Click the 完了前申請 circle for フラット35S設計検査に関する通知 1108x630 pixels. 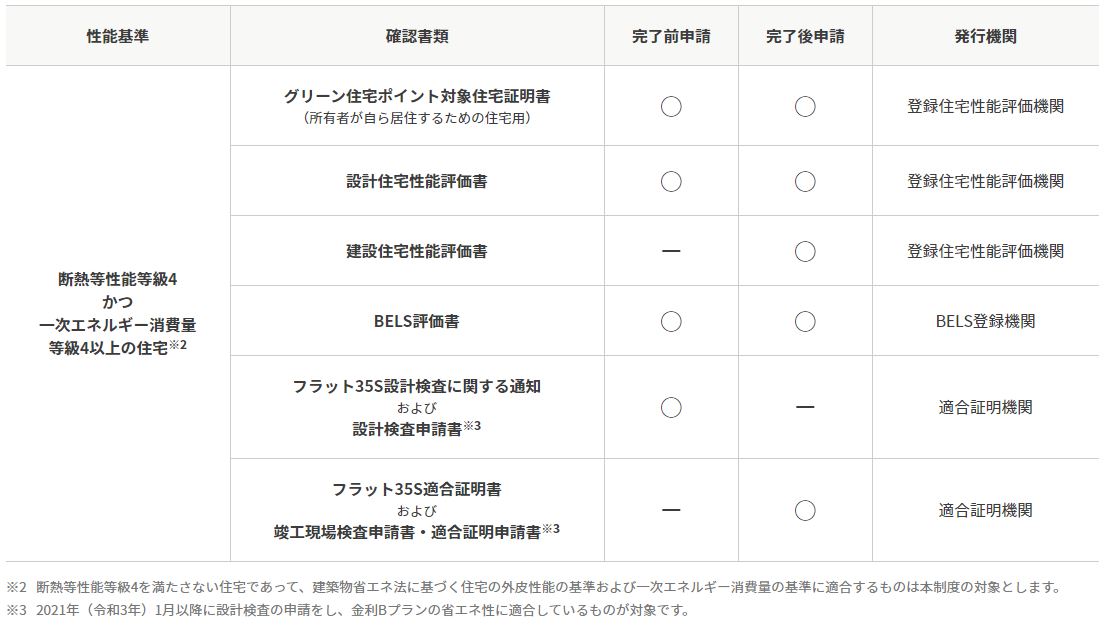click(x=671, y=408)
